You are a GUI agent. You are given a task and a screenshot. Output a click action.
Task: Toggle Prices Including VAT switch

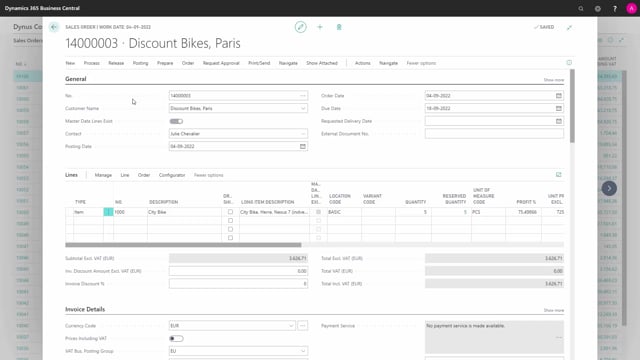pyautogui.click(x=176, y=338)
